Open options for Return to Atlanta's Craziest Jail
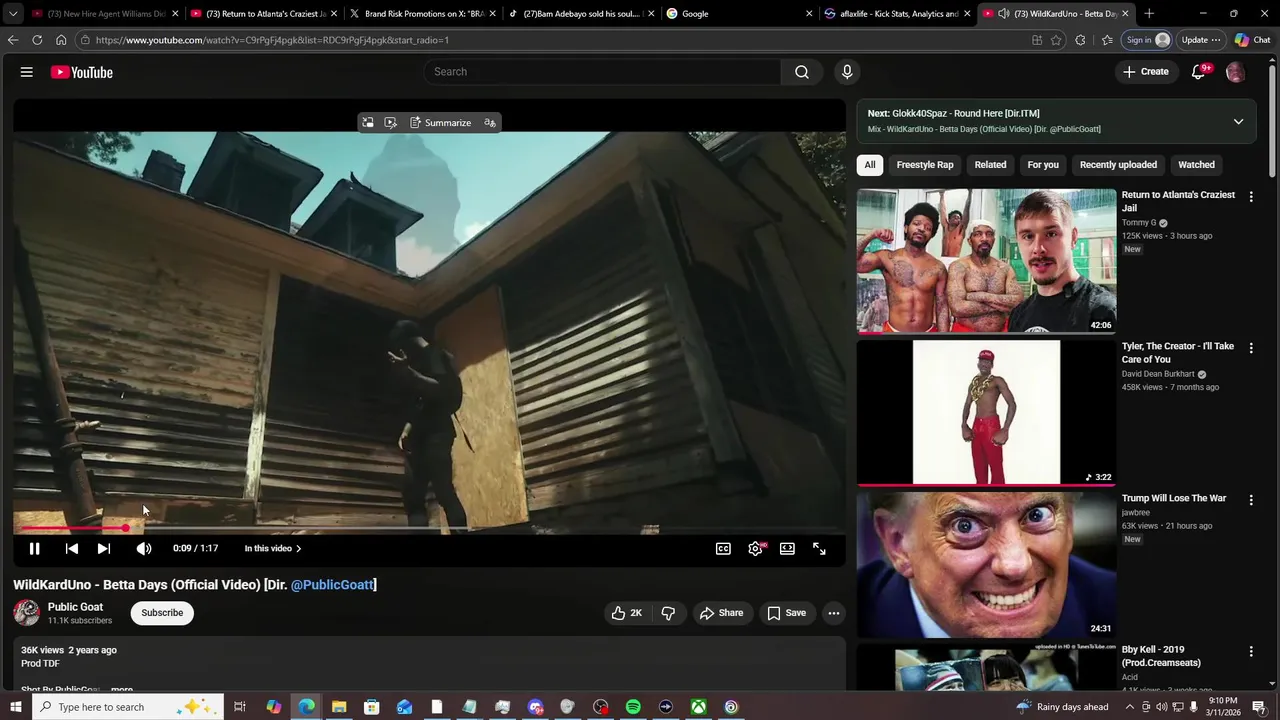1280x720 pixels. tap(1251, 197)
